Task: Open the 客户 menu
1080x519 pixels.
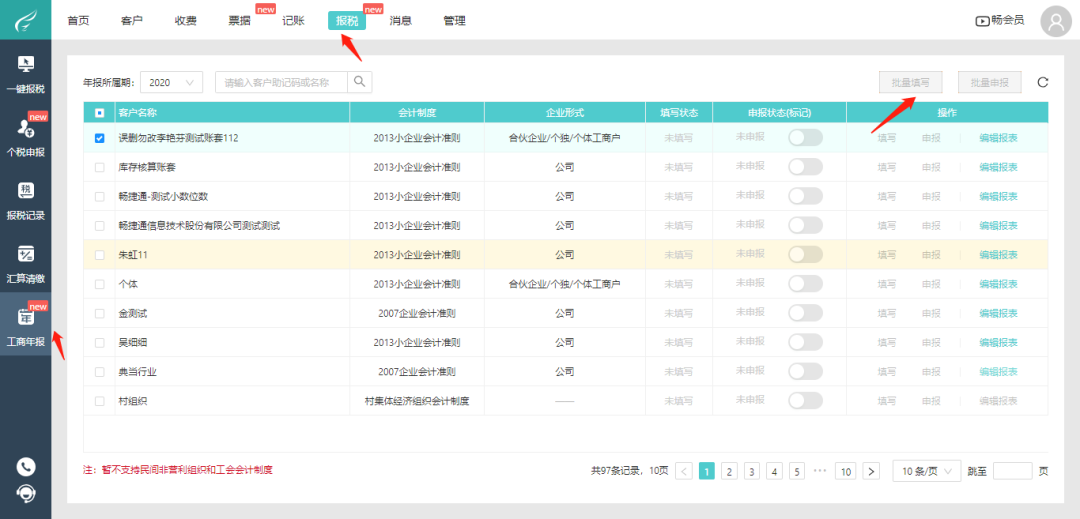Action: (x=132, y=21)
